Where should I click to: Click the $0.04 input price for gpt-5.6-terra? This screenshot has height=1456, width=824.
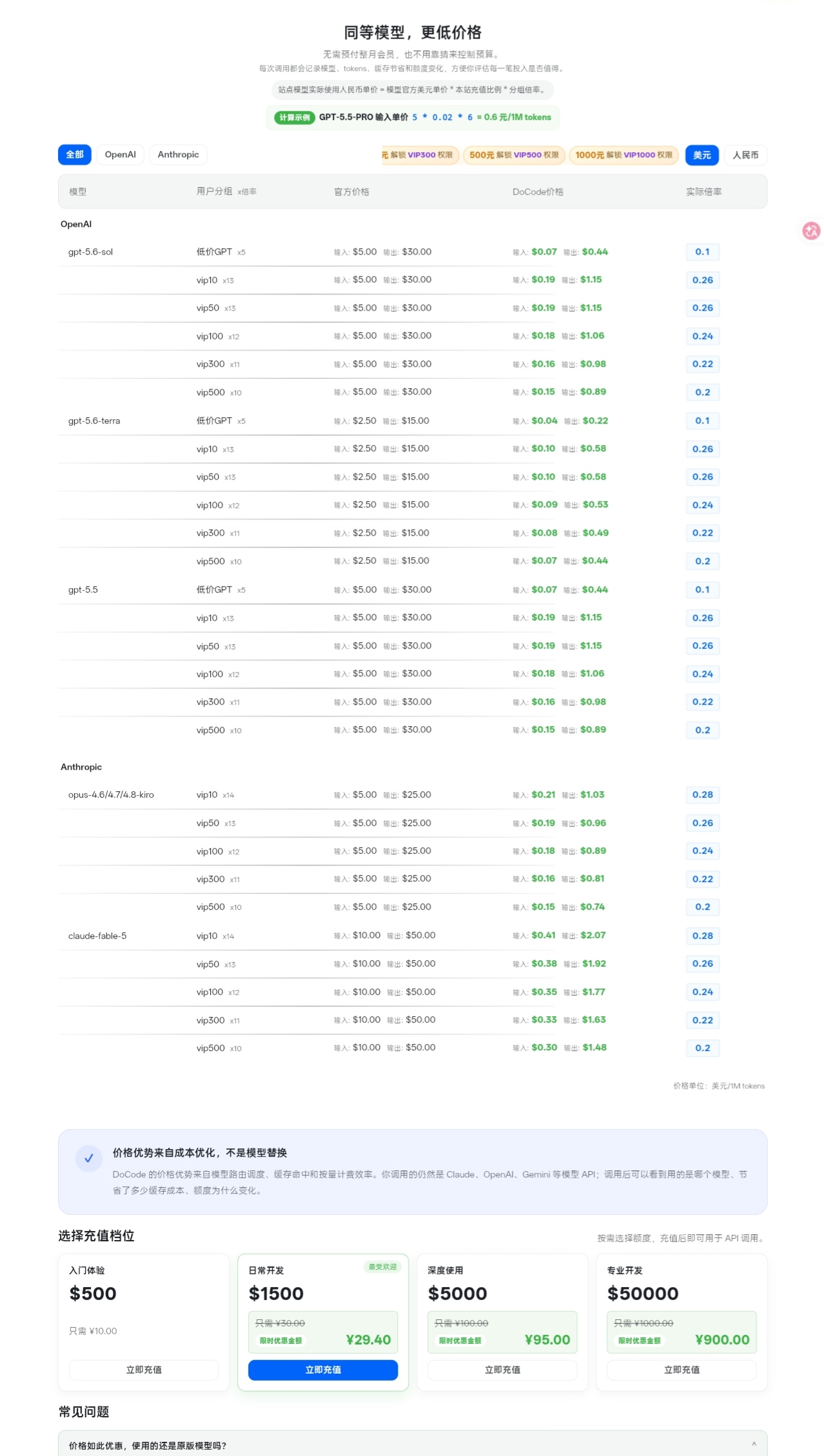[544, 421]
